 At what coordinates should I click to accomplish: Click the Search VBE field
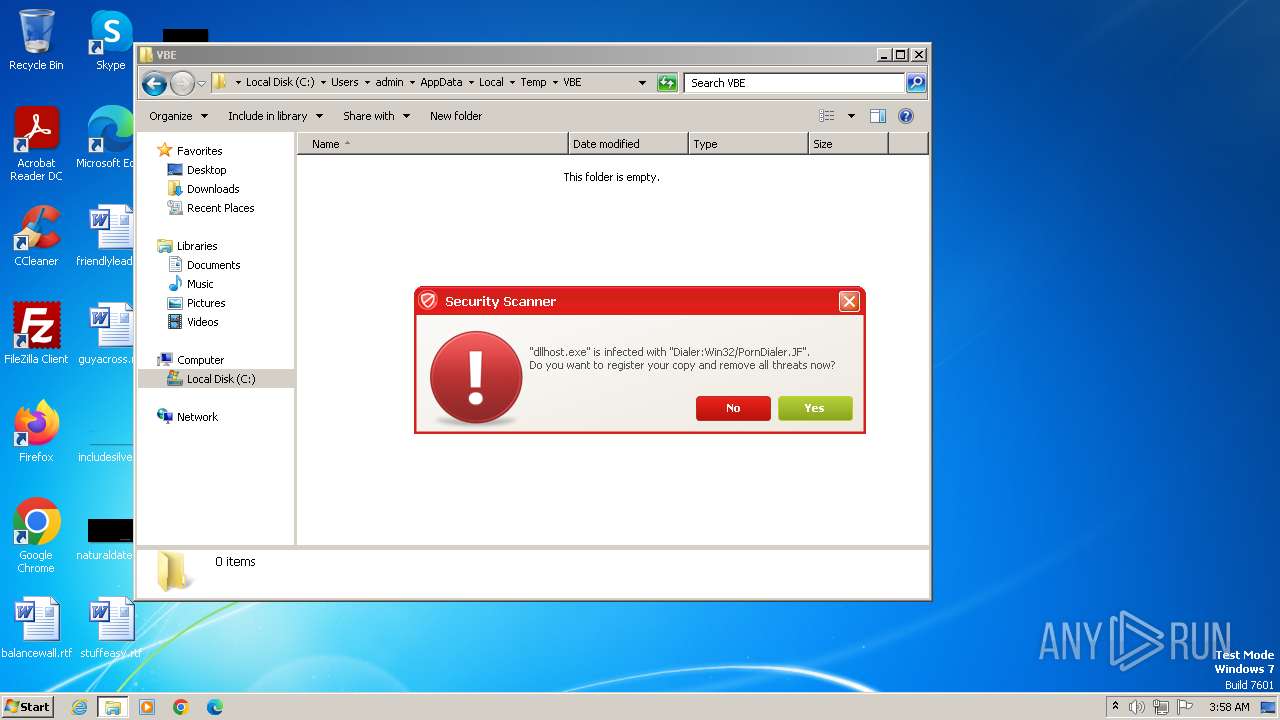click(795, 83)
